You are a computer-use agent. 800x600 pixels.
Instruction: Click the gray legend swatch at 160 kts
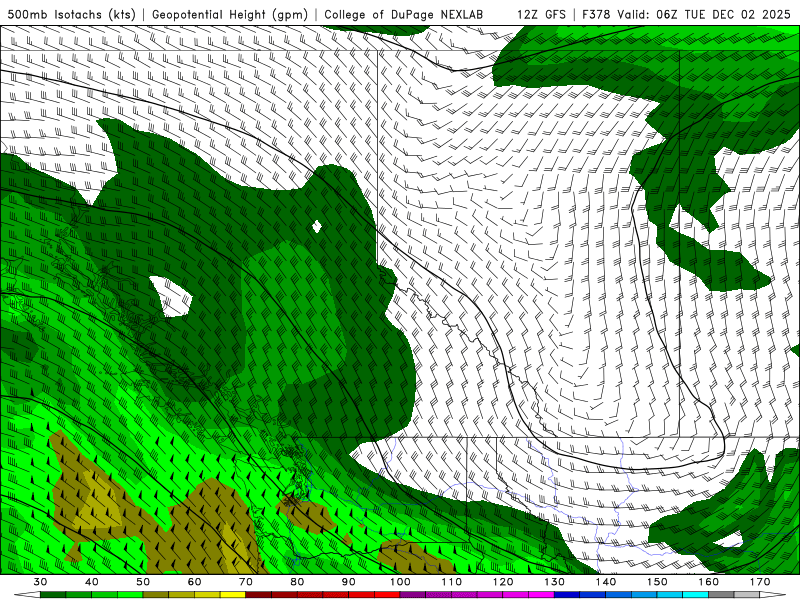[x=721, y=594]
